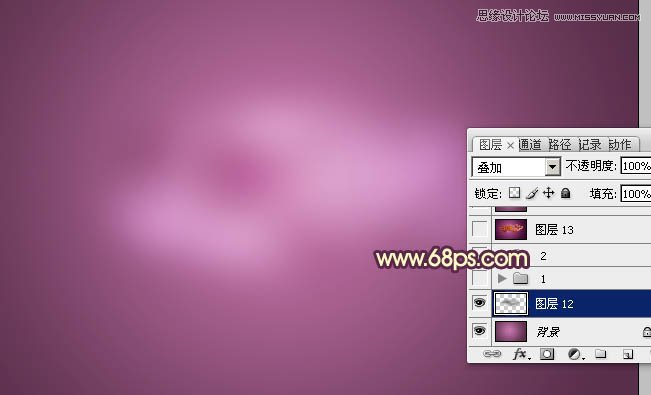Open the fx layer style menu
This screenshot has width=651, height=395.
pyautogui.click(x=521, y=354)
